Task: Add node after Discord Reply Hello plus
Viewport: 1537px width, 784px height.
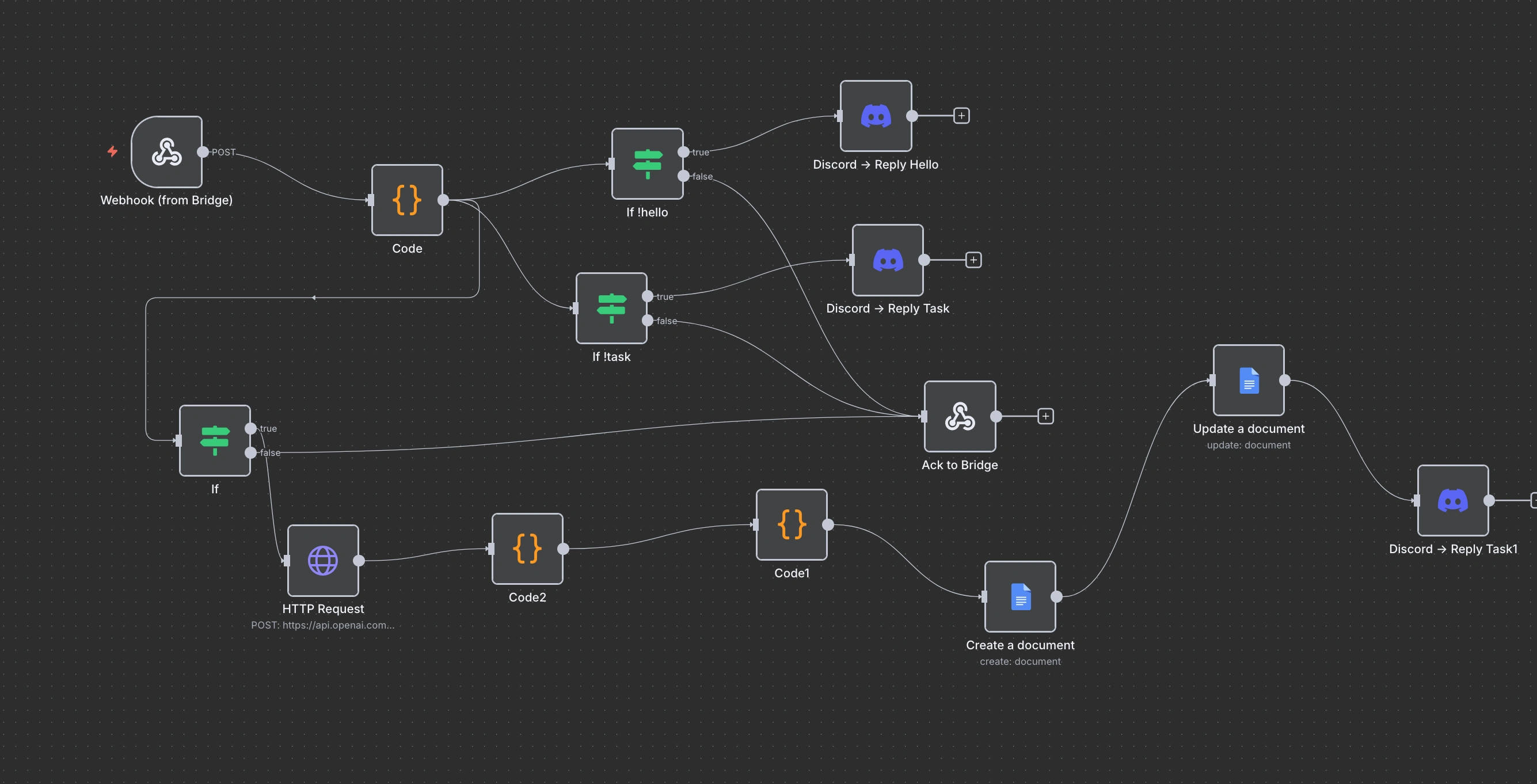Action: click(961, 116)
